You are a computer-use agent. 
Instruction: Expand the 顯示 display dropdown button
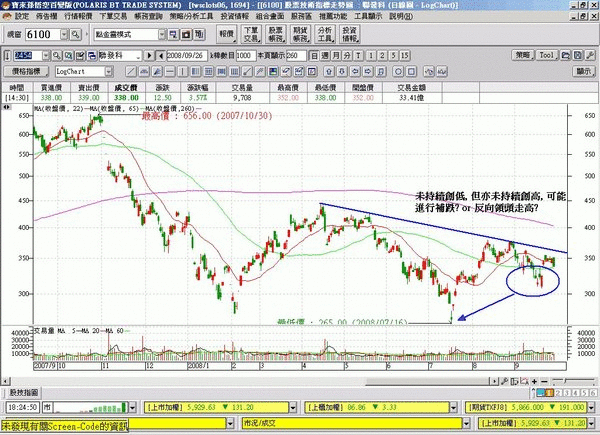tap(584, 72)
